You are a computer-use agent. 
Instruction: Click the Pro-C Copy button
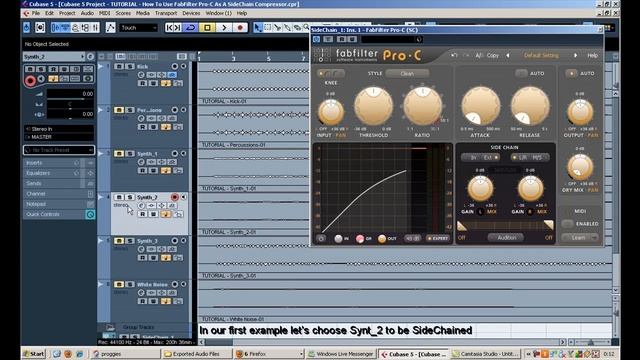(x=493, y=55)
